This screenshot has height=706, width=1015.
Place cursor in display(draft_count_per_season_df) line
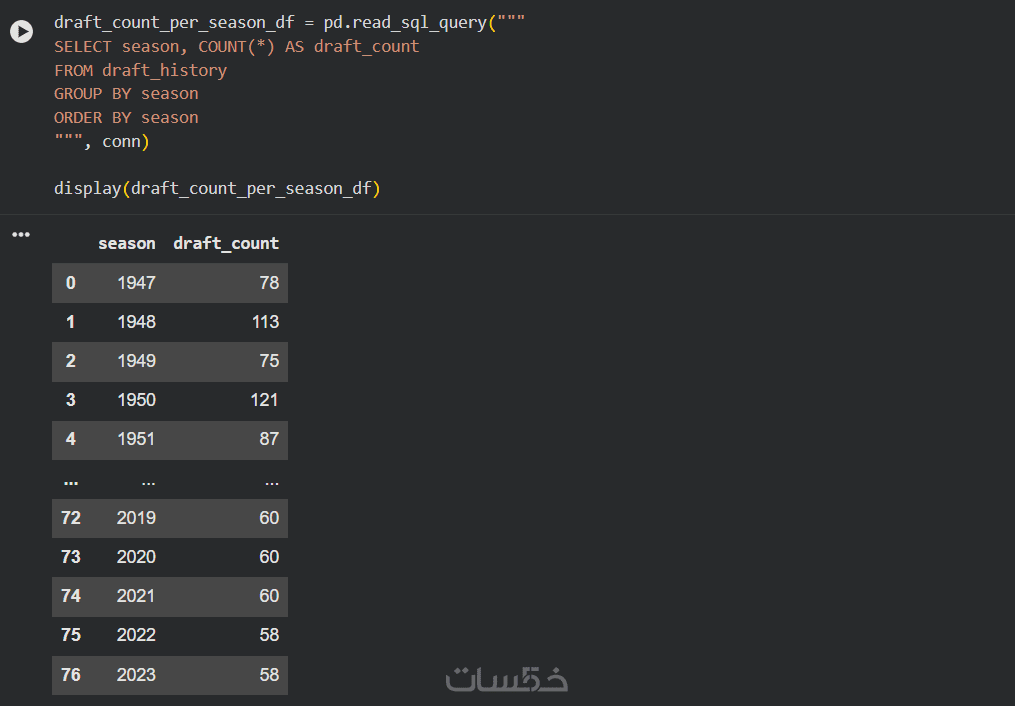pos(217,188)
